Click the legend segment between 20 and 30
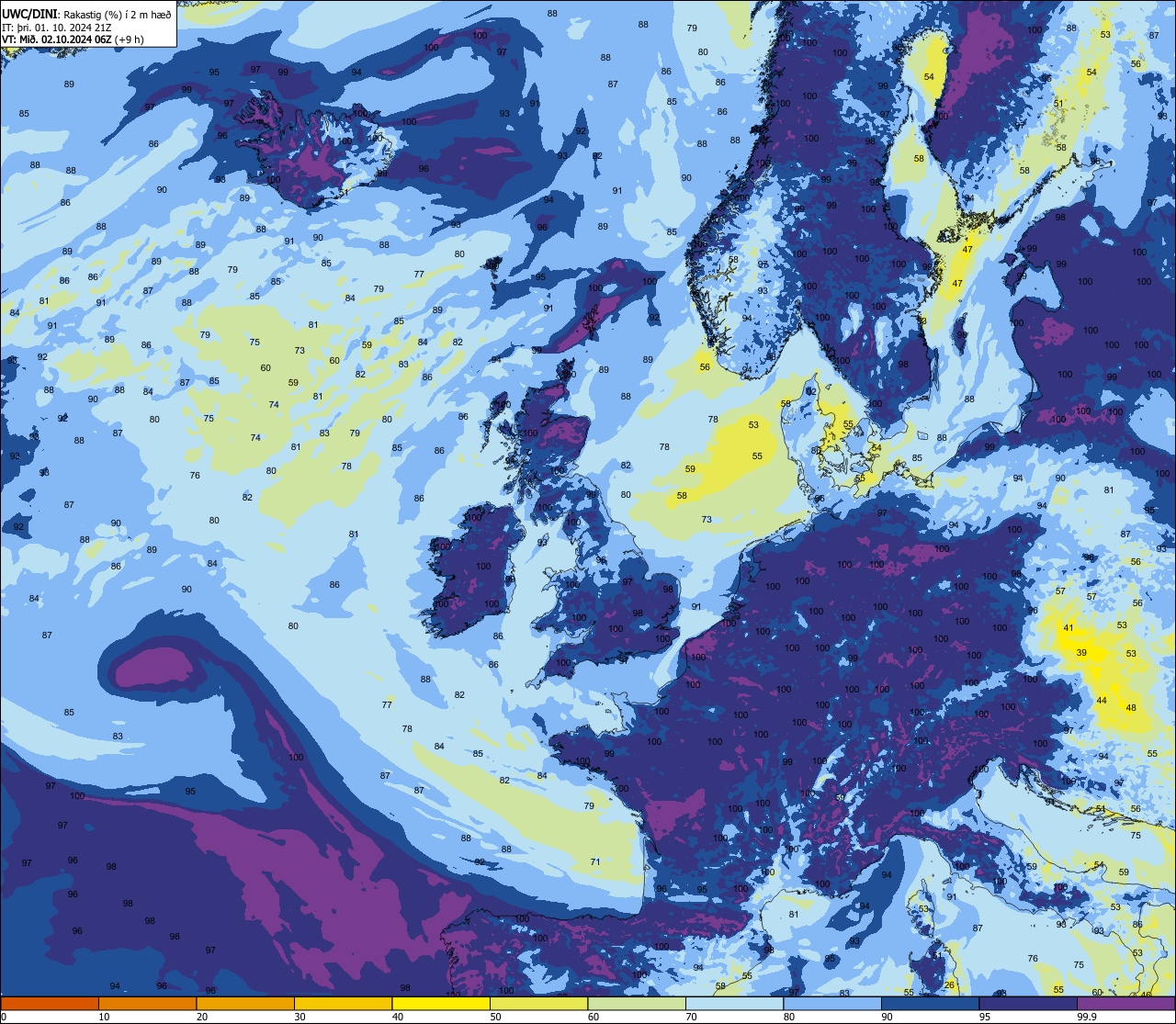The height and width of the screenshot is (1024, 1176). tap(245, 1003)
